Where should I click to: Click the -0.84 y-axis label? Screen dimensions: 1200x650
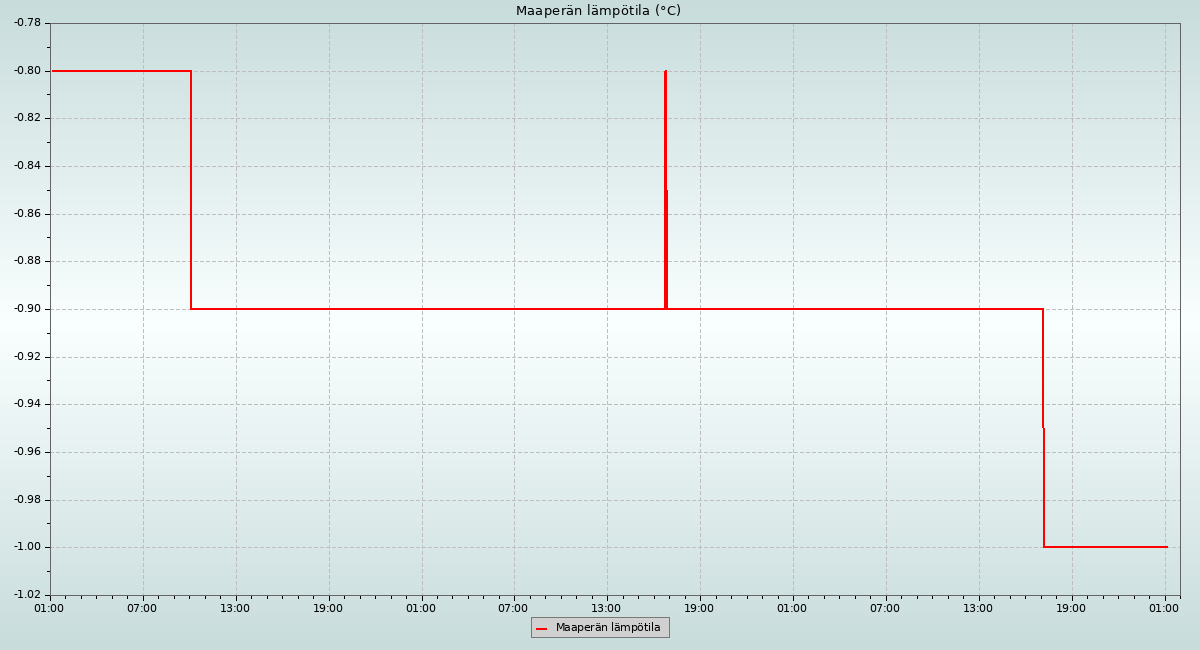point(27,166)
